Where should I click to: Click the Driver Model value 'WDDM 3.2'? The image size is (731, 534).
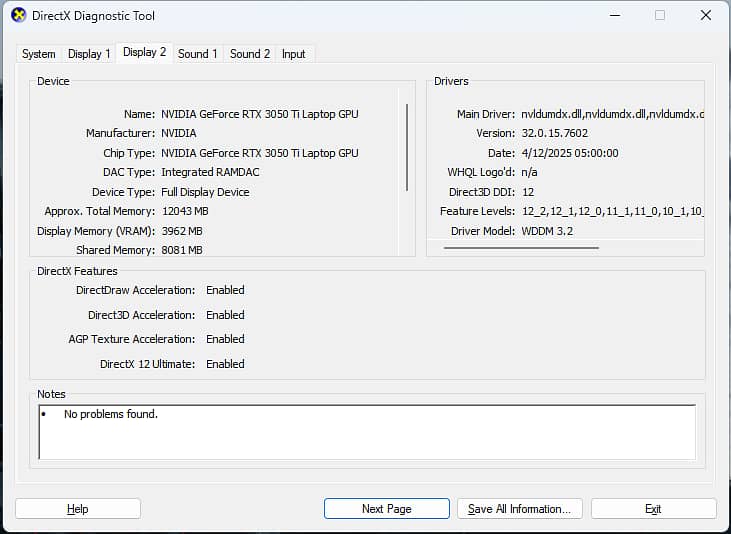tap(547, 231)
